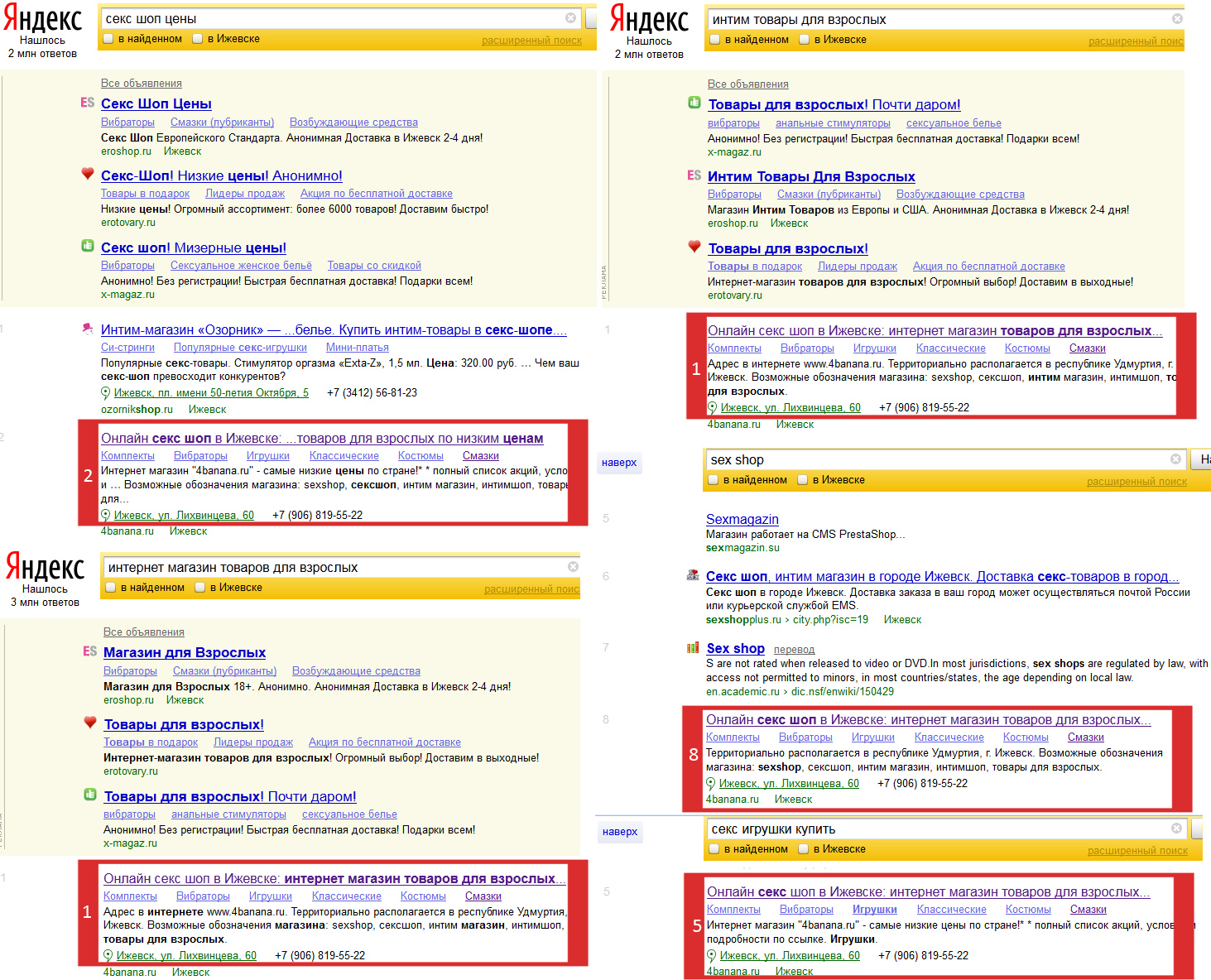
Task: Open 'Интим Товары Для Взрослых' ad title
Action: (x=811, y=176)
